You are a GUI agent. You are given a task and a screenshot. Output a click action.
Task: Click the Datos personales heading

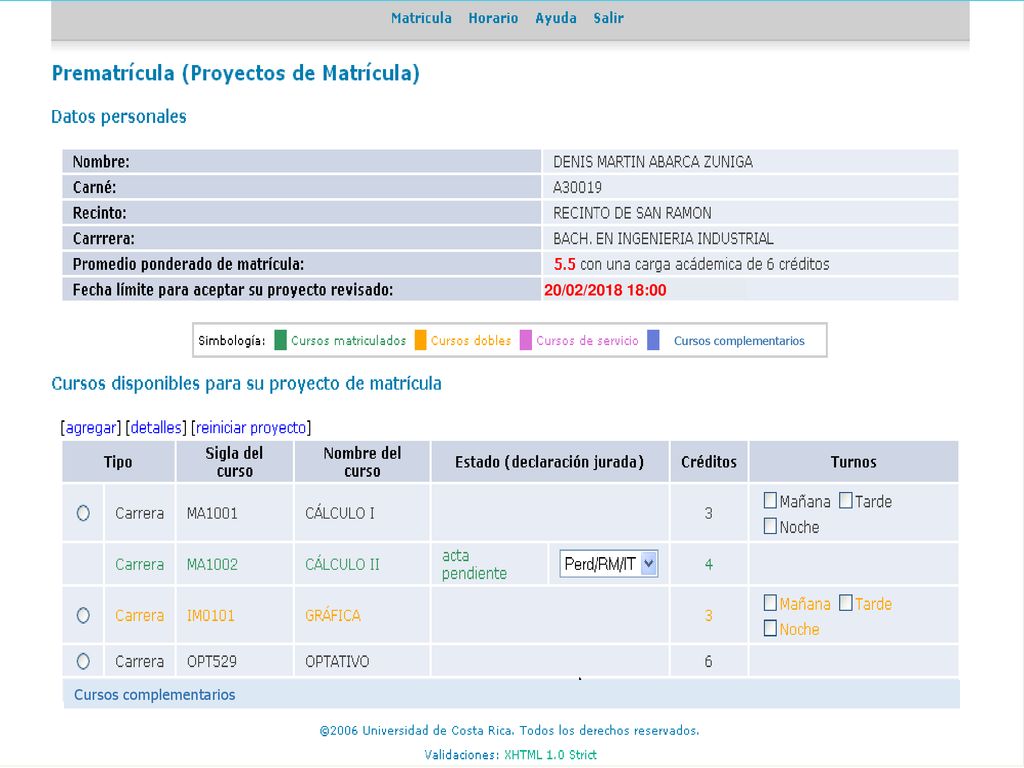(x=119, y=117)
